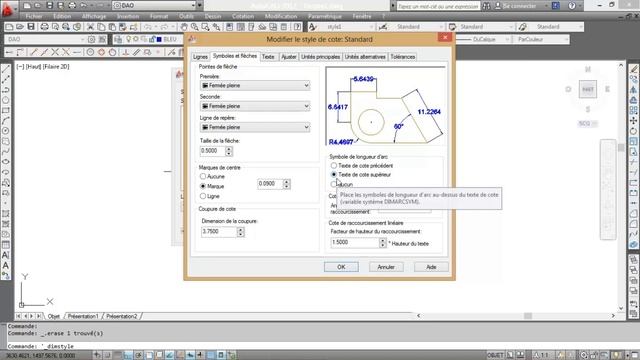Viewport: 640px width, 360px height.
Task: Toggle OBJET model space status button
Action: tap(495, 355)
